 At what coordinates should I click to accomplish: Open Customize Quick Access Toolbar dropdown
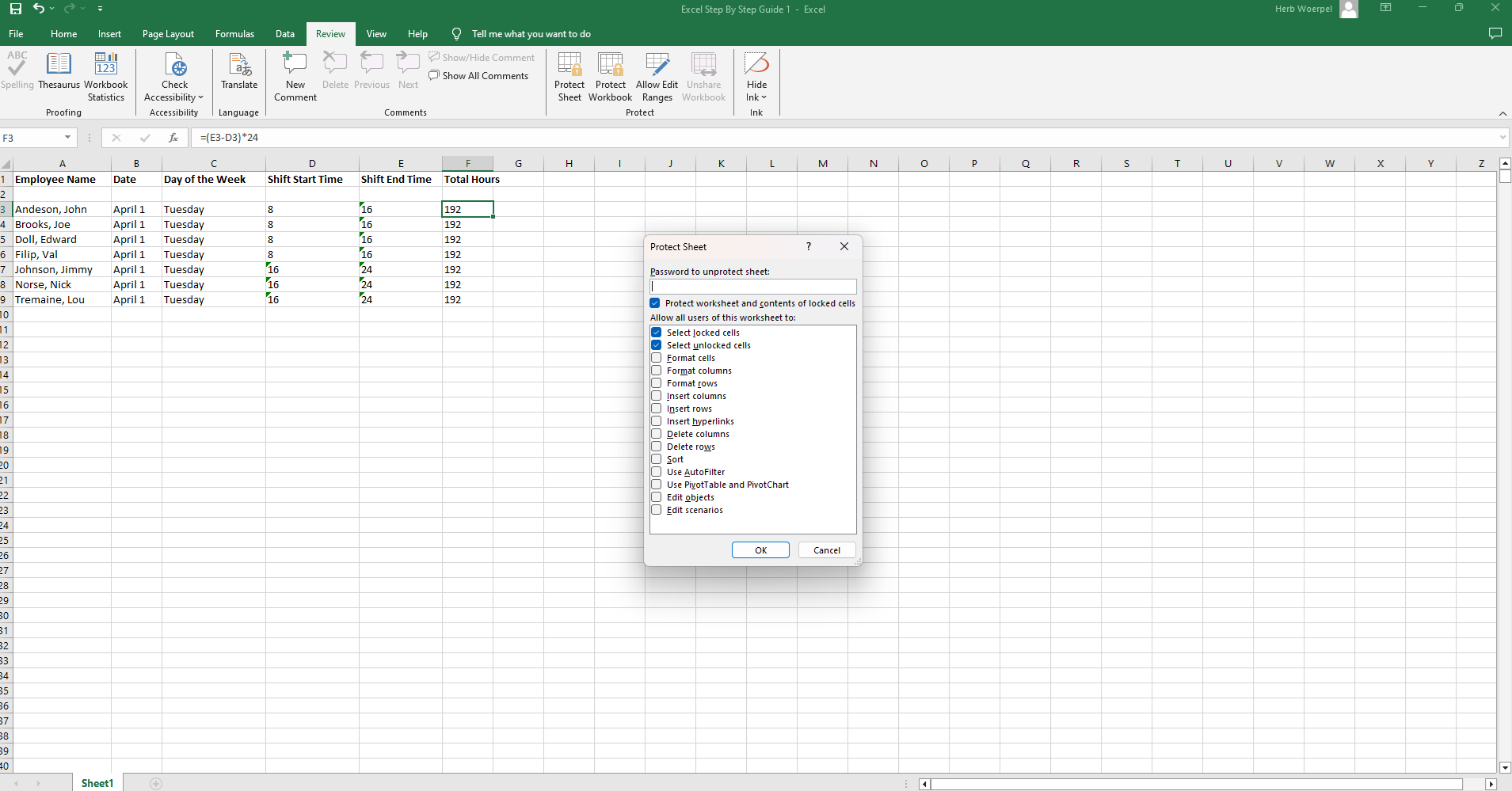[100, 9]
